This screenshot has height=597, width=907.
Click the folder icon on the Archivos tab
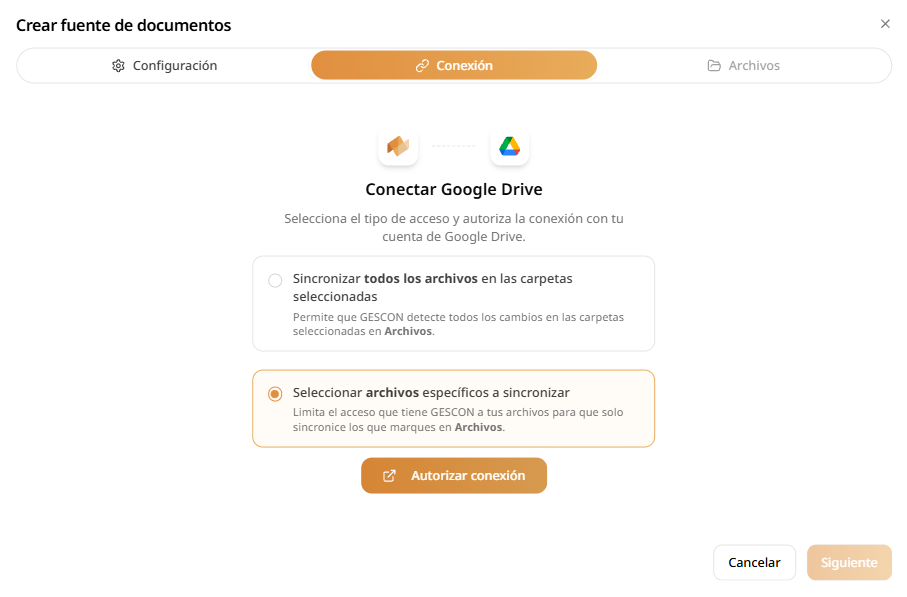tap(712, 65)
